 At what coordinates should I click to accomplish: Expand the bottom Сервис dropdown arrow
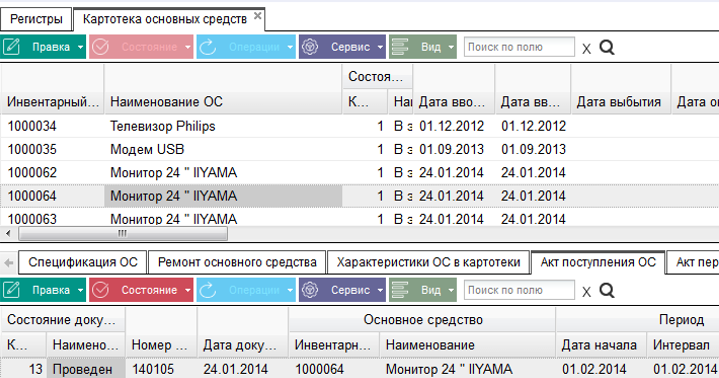[380, 290]
